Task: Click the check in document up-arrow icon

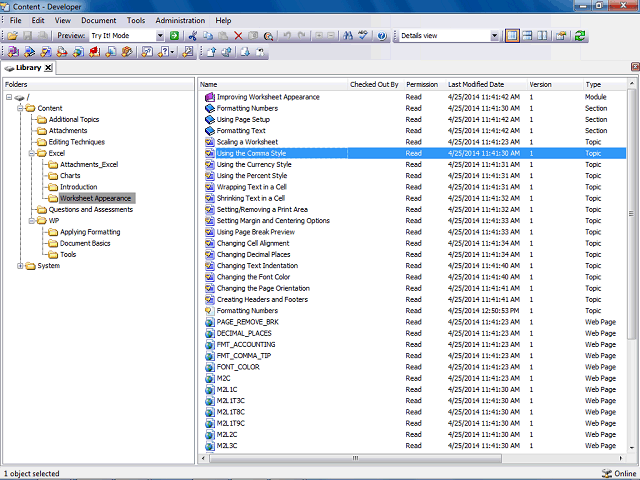Action: (x=211, y=52)
